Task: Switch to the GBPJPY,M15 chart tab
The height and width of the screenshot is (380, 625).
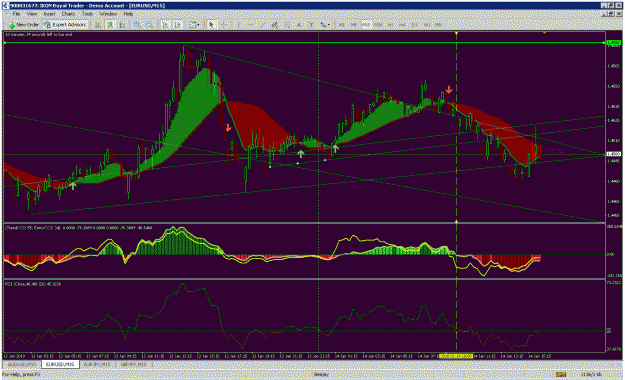Action: pos(134,364)
